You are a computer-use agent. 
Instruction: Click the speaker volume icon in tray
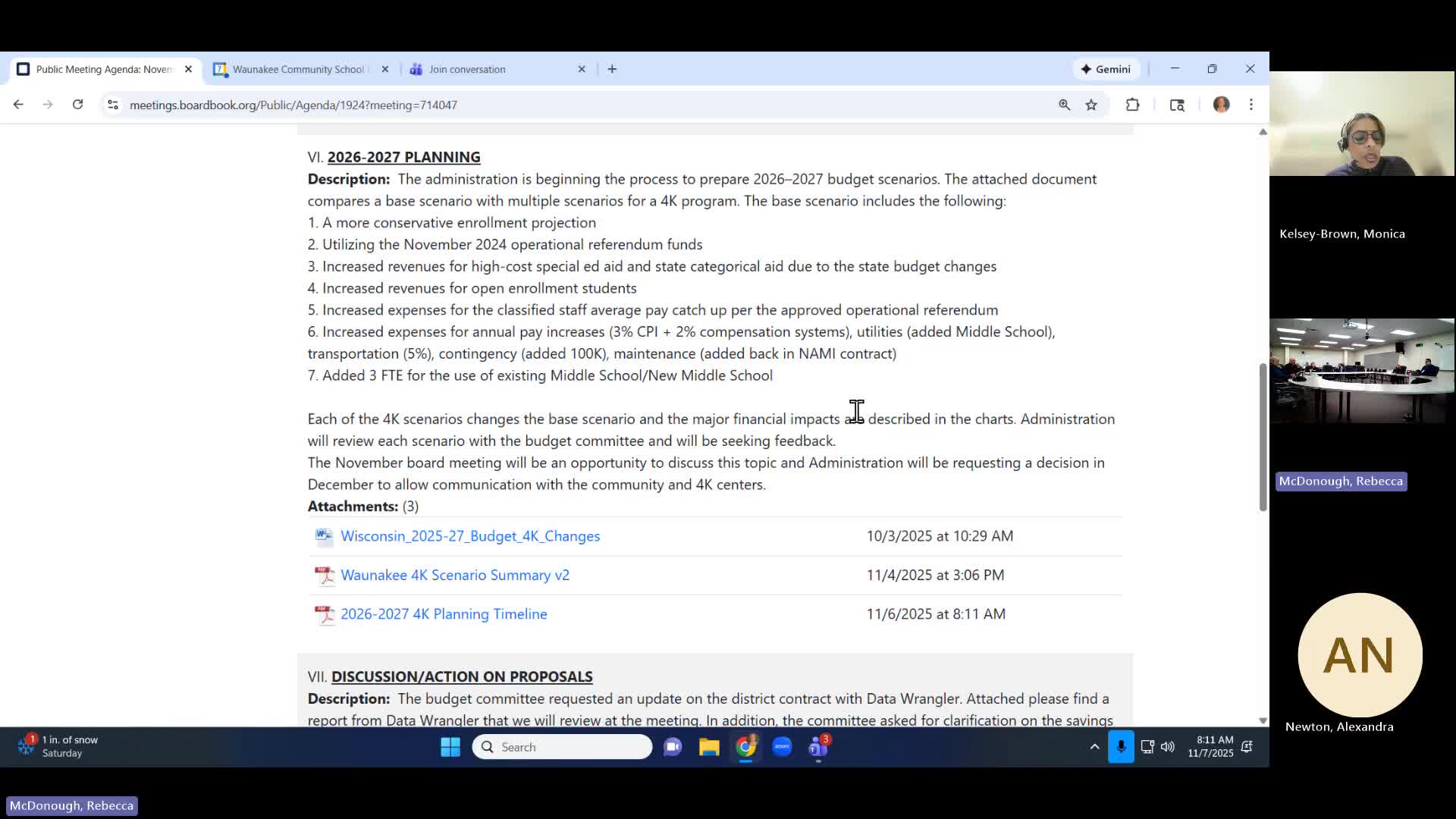(1168, 747)
